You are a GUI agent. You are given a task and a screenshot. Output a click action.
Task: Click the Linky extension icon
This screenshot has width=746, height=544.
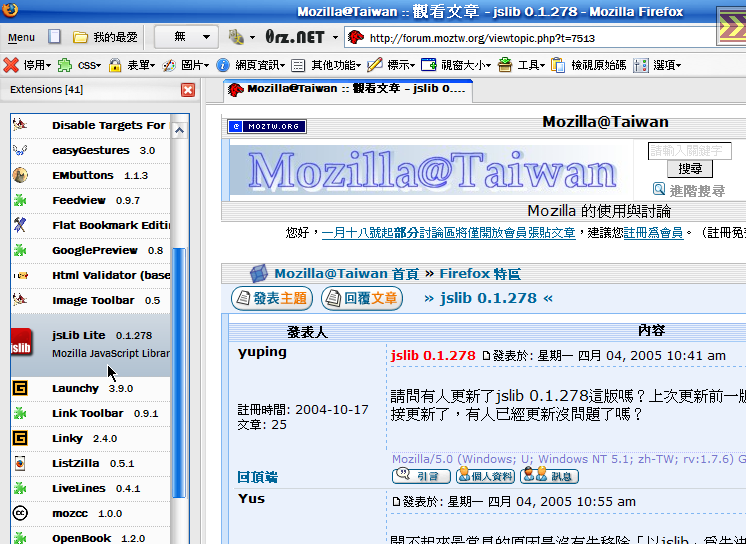click(x=20, y=438)
